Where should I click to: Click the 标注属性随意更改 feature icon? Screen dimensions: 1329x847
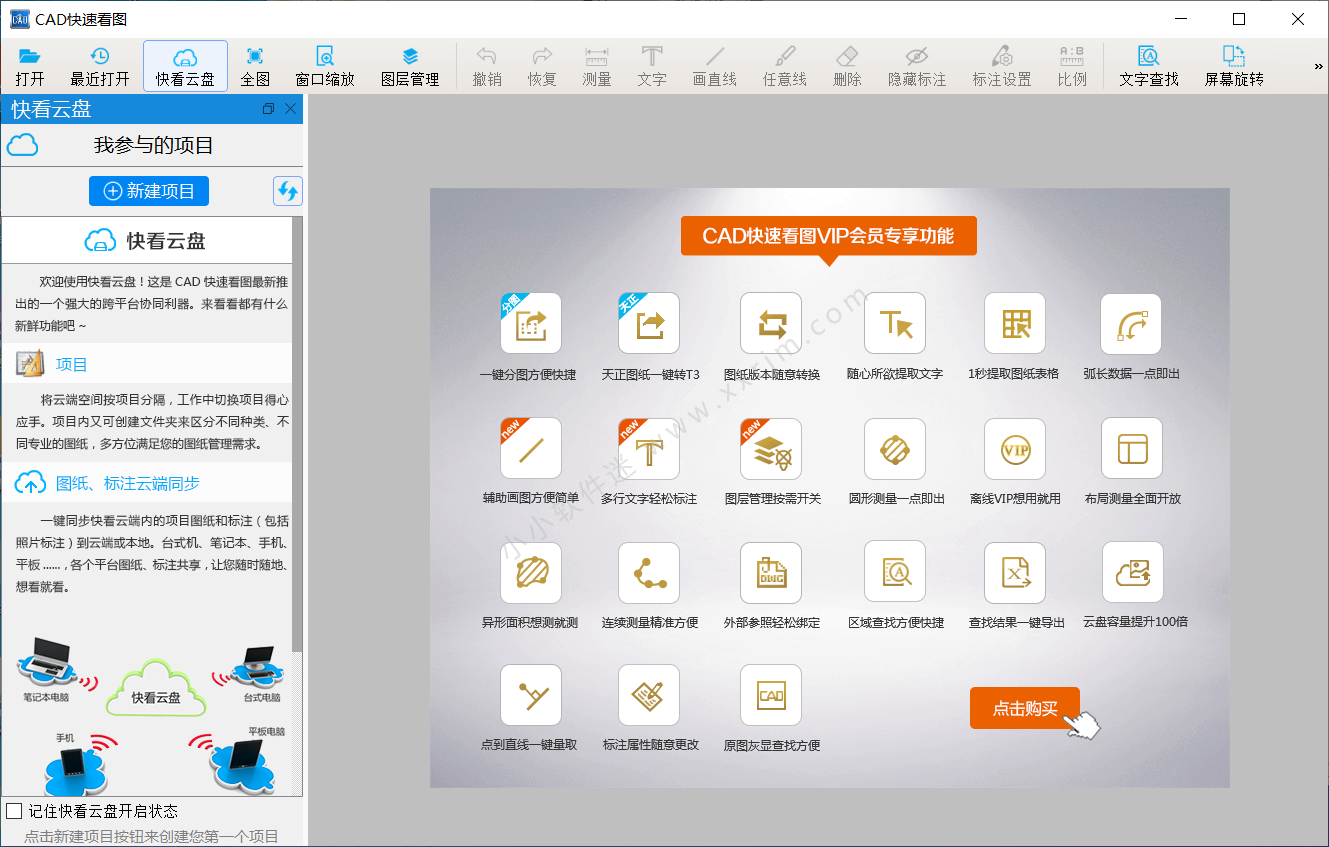[x=649, y=695]
